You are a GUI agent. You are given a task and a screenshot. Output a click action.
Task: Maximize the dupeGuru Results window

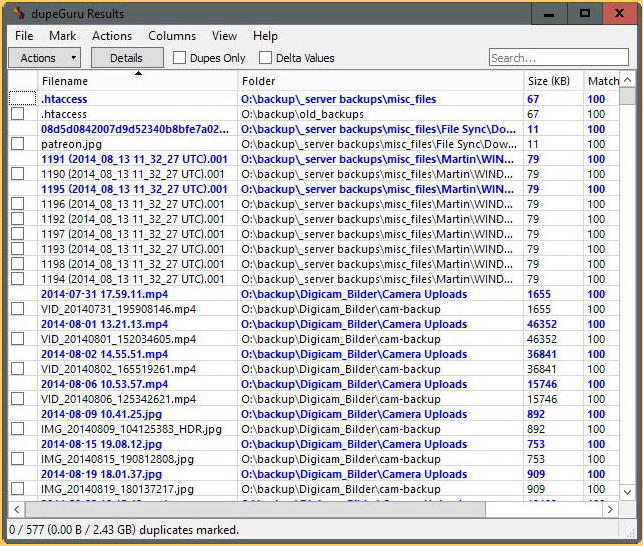pos(584,13)
